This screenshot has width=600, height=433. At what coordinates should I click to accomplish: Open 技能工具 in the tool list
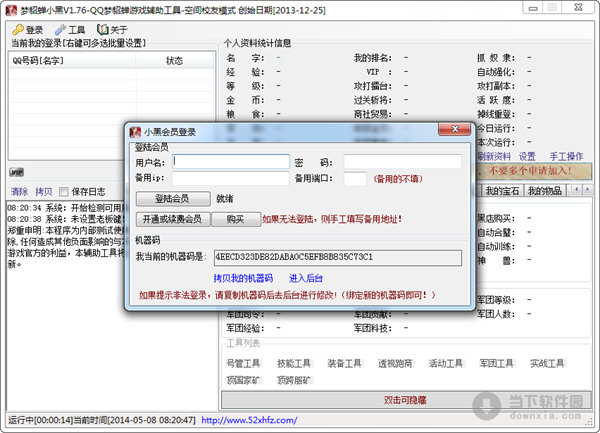click(x=294, y=363)
